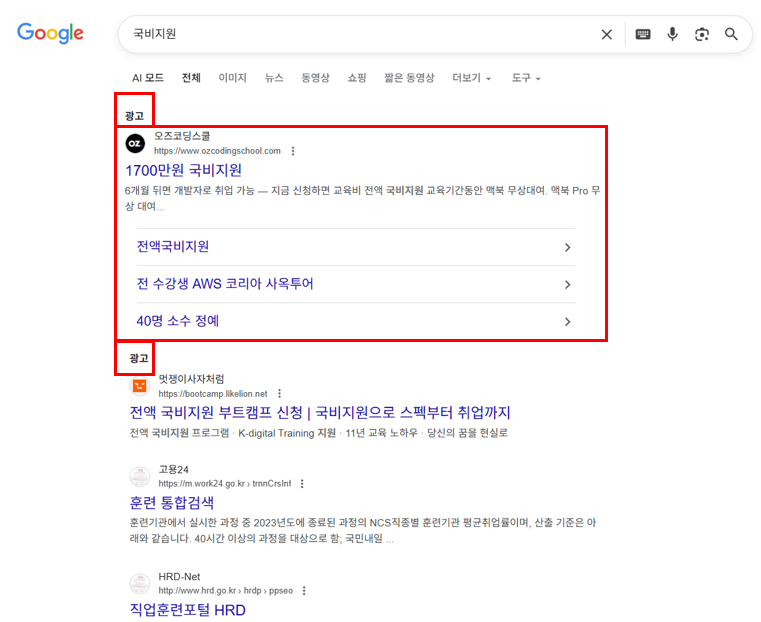Image resolution: width=761 pixels, height=622 pixels.
Task: Submit search with magnifying glass icon
Action: (x=731, y=34)
